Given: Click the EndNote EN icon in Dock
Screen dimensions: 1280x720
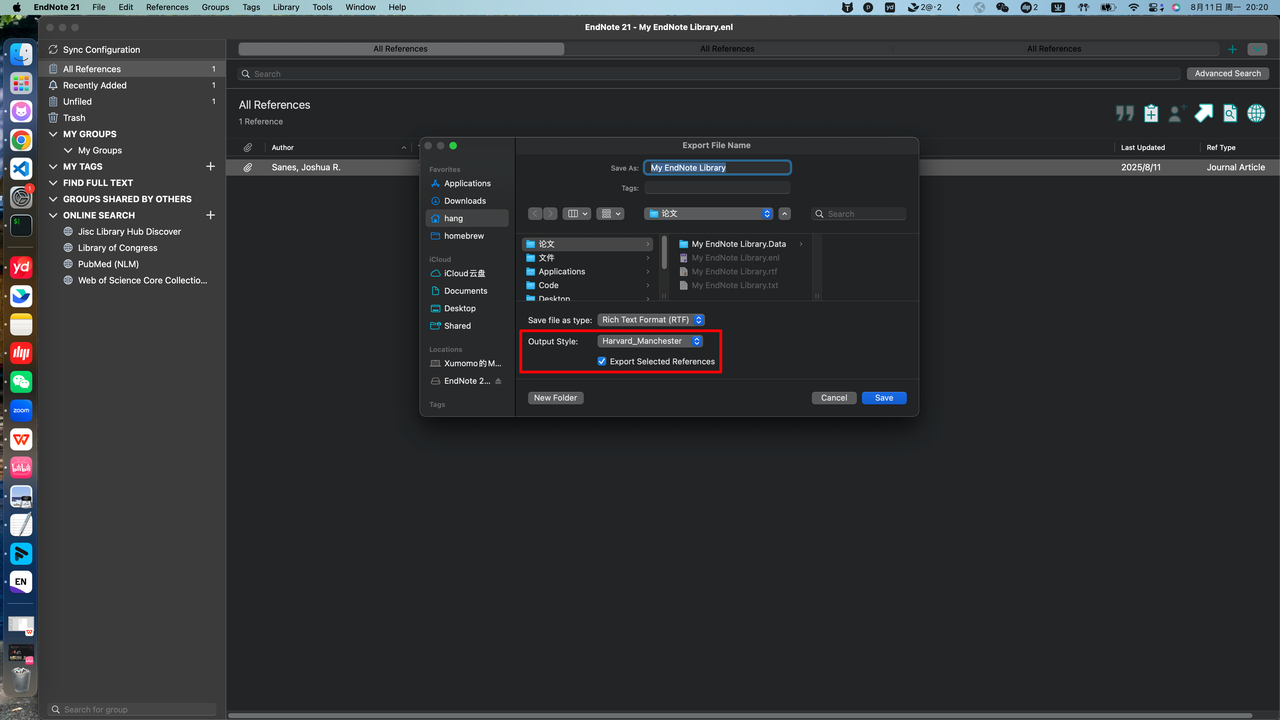Looking at the screenshot, I should pyautogui.click(x=21, y=581).
